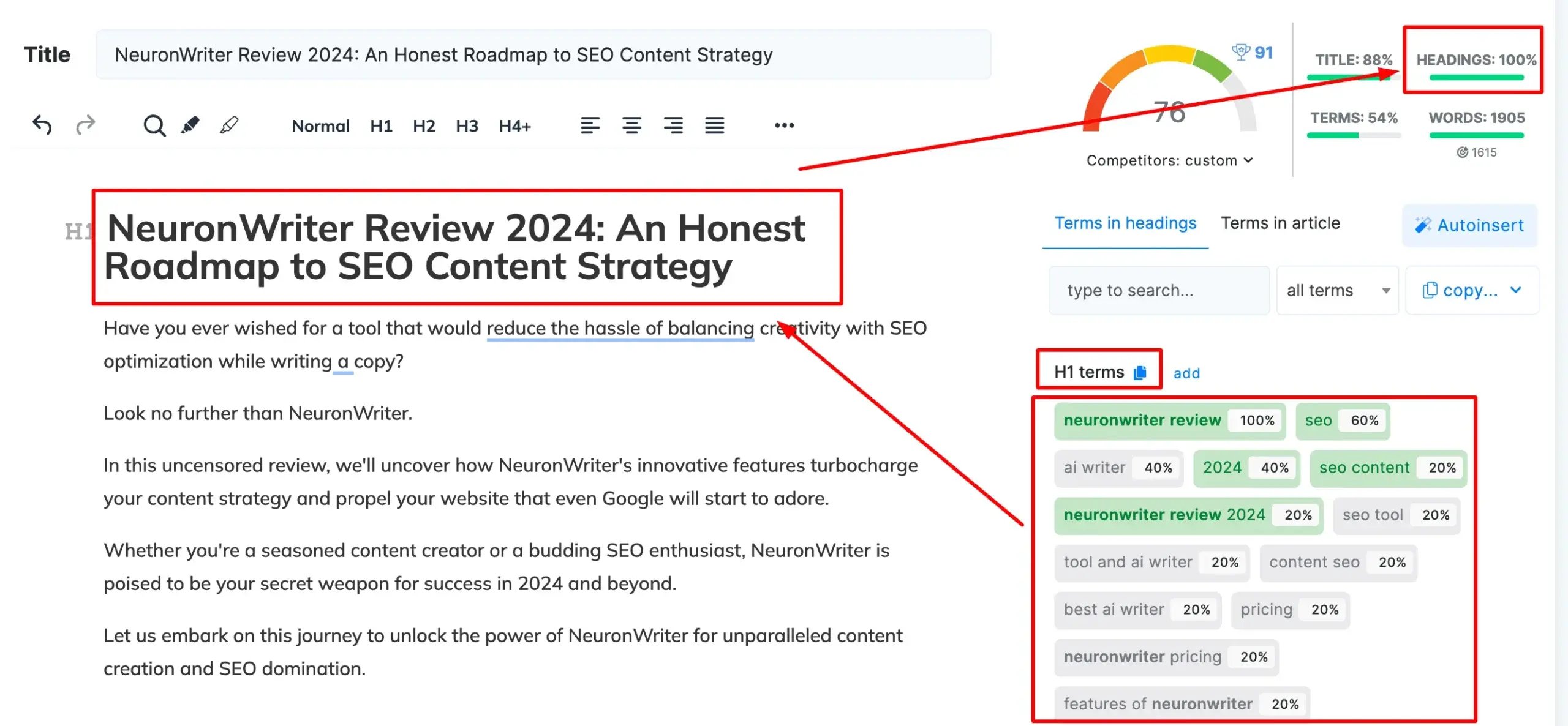
Task: Open the three-dots more options menu
Action: pyautogui.click(x=784, y=125)
